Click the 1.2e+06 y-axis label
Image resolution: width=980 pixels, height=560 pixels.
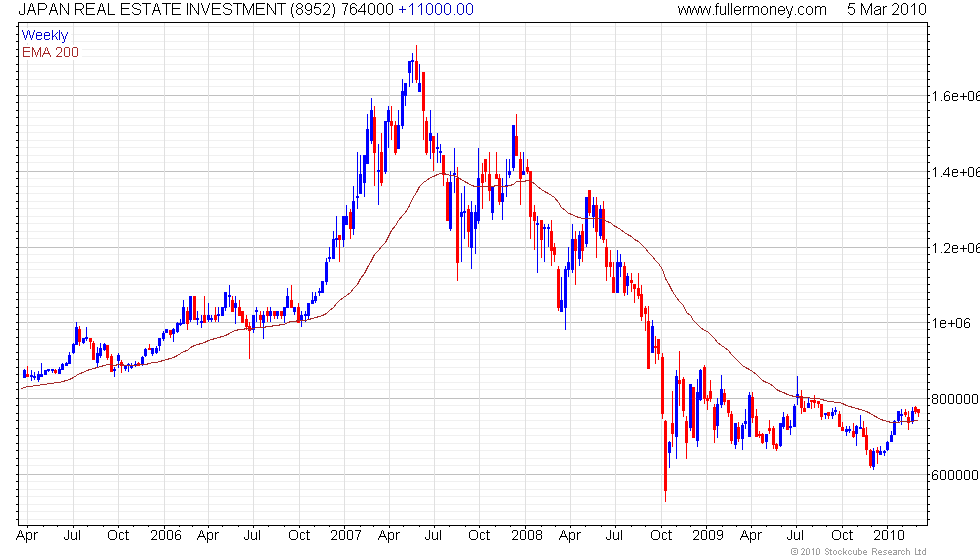[956, 248]
